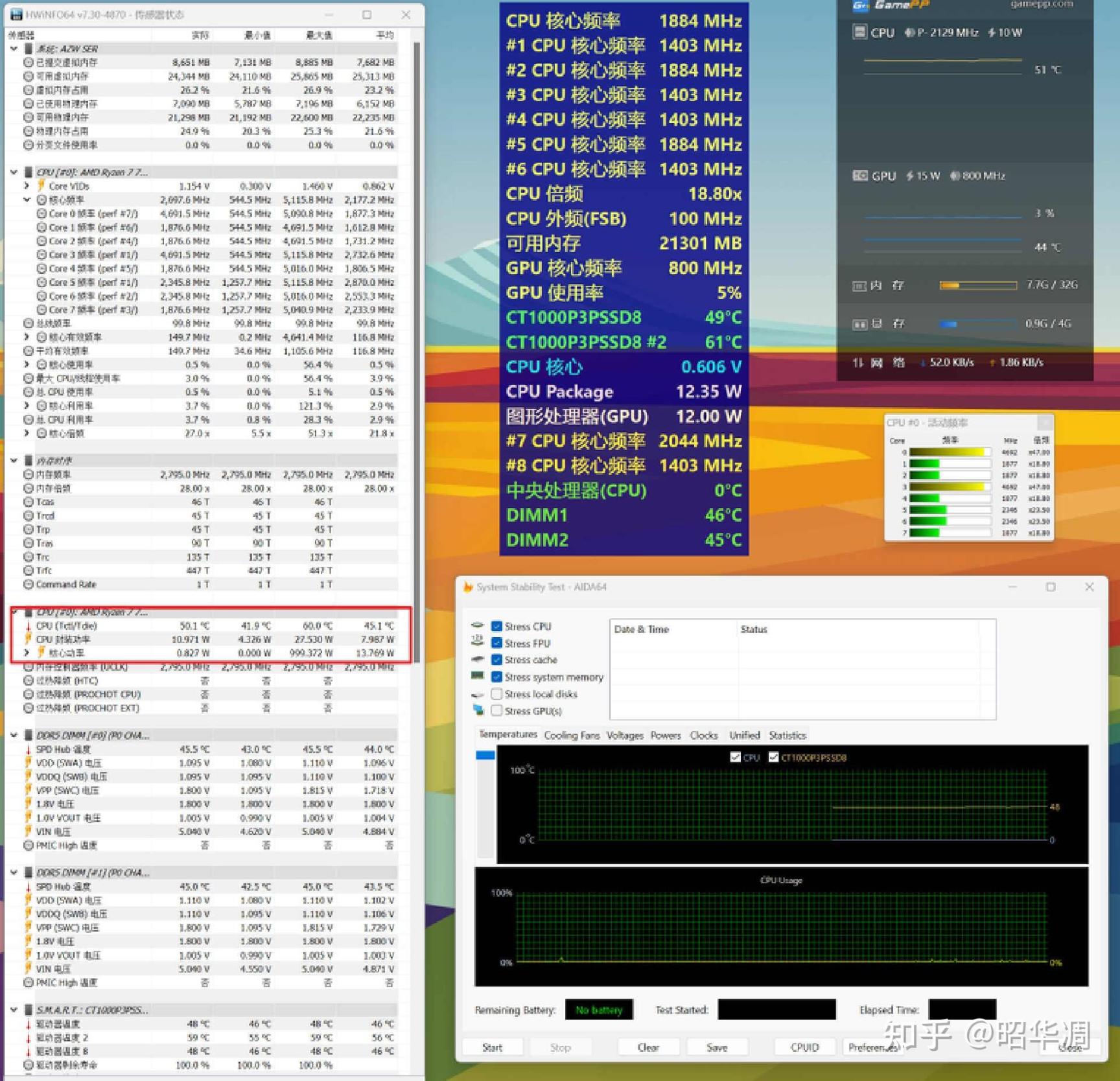Click the sensor icon beside Command Rate
The height and width of the screenshot is (1081, 1120).
(x=29, y=584)
